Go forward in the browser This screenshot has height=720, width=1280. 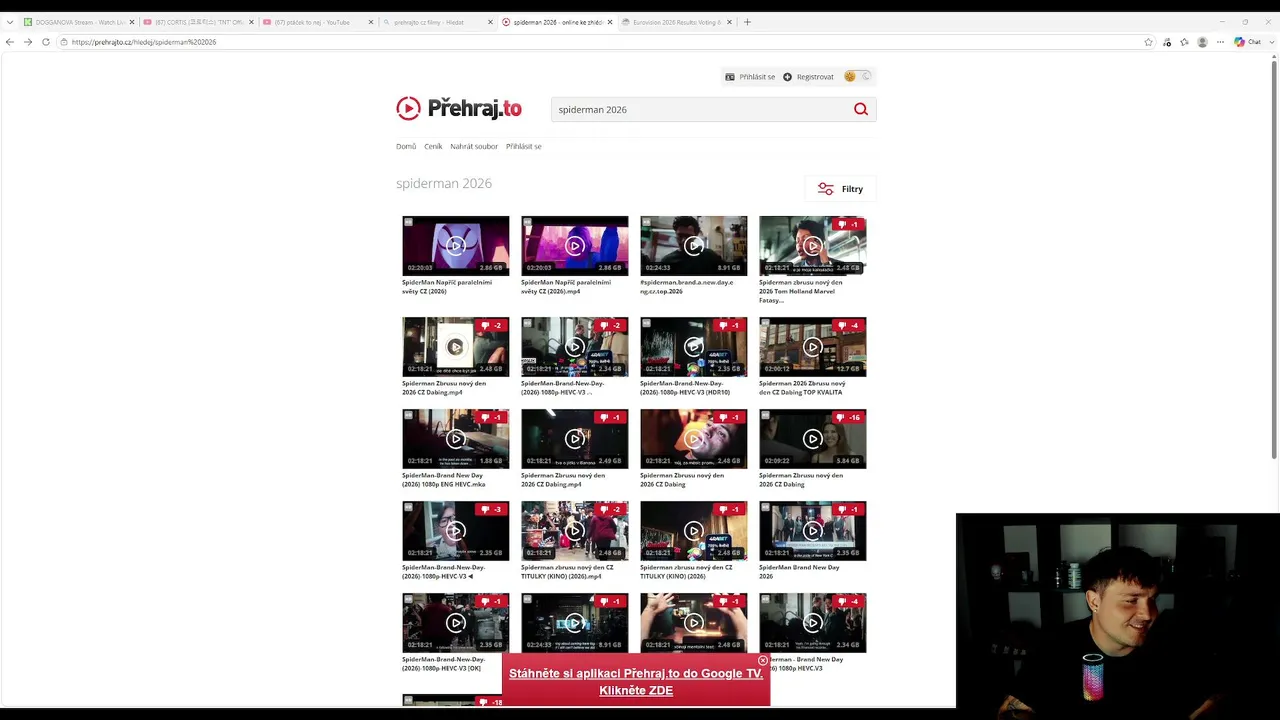[28, 42]
